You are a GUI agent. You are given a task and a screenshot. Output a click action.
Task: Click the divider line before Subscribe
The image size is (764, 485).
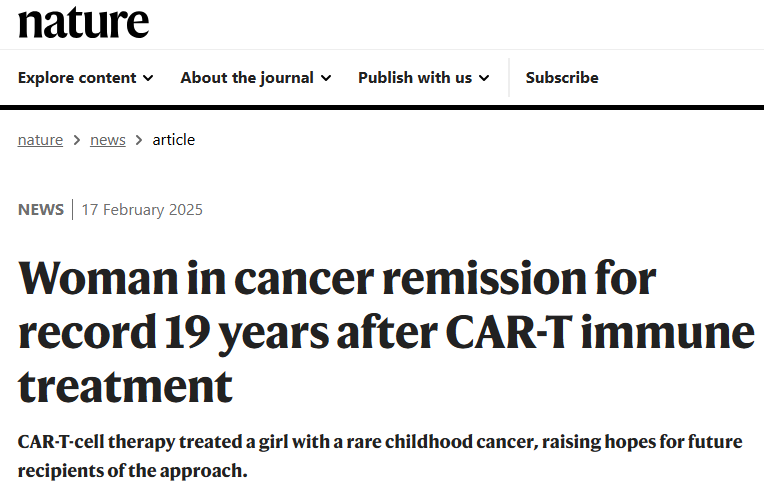click(x=509, y=78)
